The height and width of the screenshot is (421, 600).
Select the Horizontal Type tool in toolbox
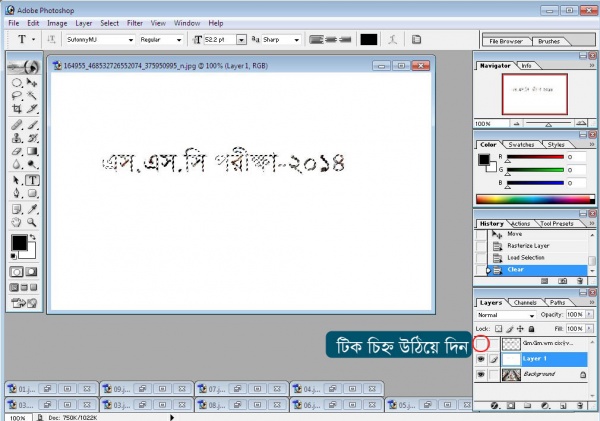pyautogui.click(x=32, y=180)
